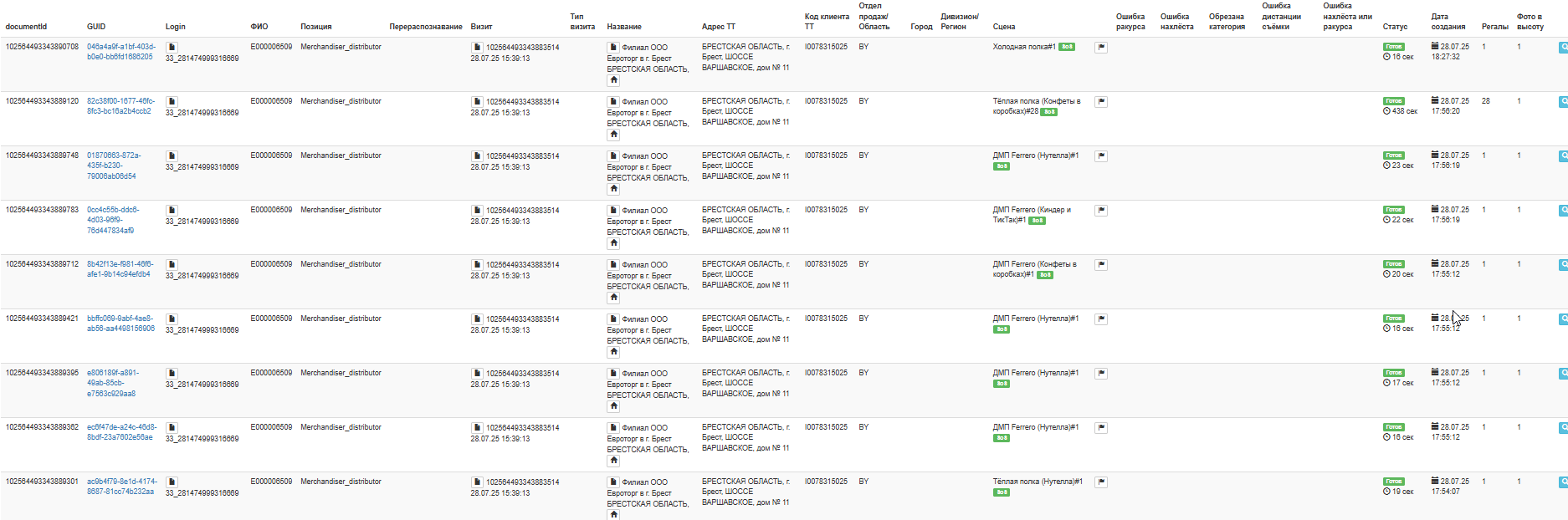Open Визит file icon in row 102564493343889120
1568x520 pixels.
[x=477, y=102]
